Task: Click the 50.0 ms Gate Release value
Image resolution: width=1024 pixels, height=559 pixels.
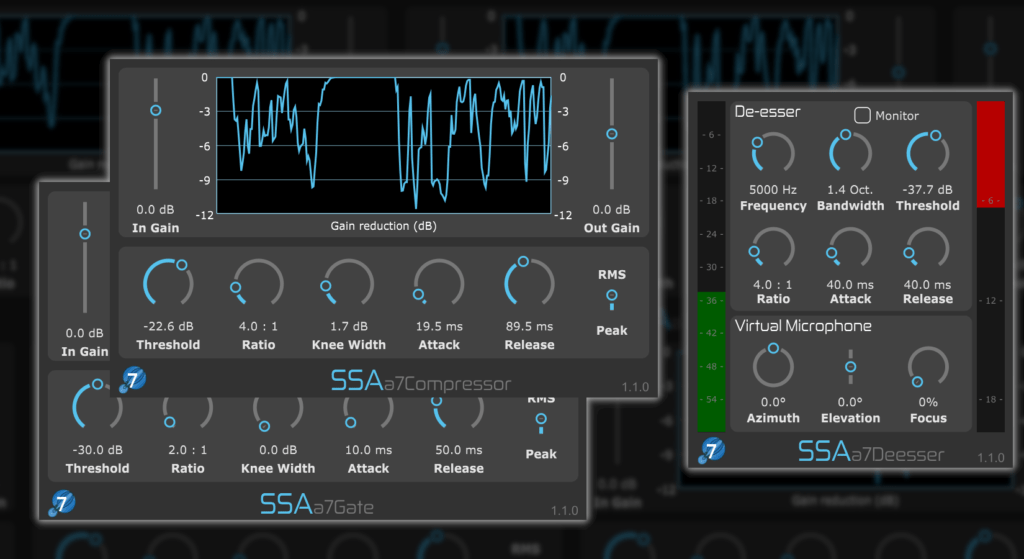Action: 459,450
